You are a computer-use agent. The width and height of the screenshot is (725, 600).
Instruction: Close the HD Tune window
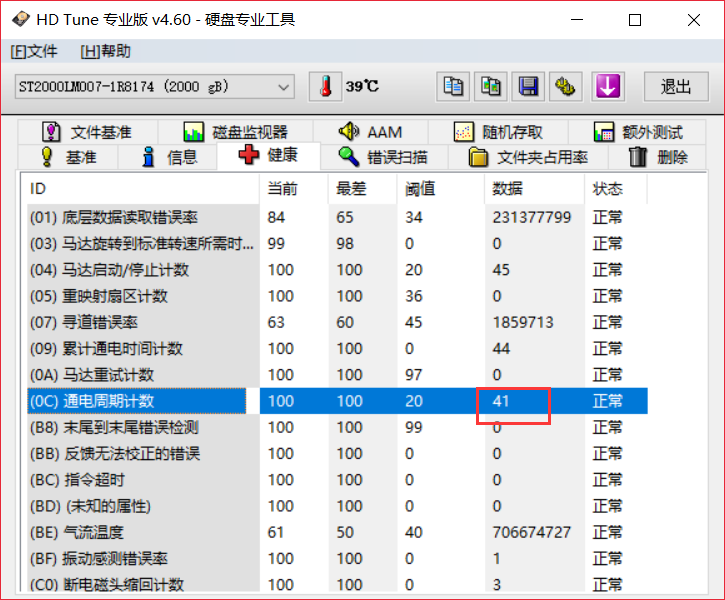point(694,20)
